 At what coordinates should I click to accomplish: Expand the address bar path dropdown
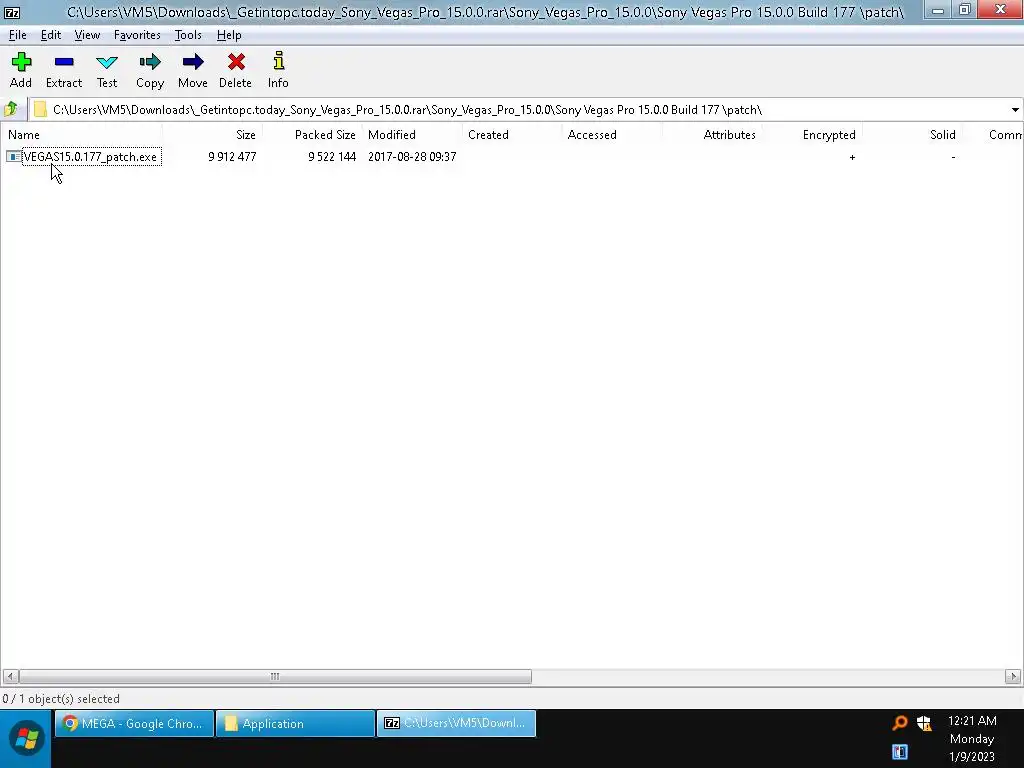click(1015, 110)
